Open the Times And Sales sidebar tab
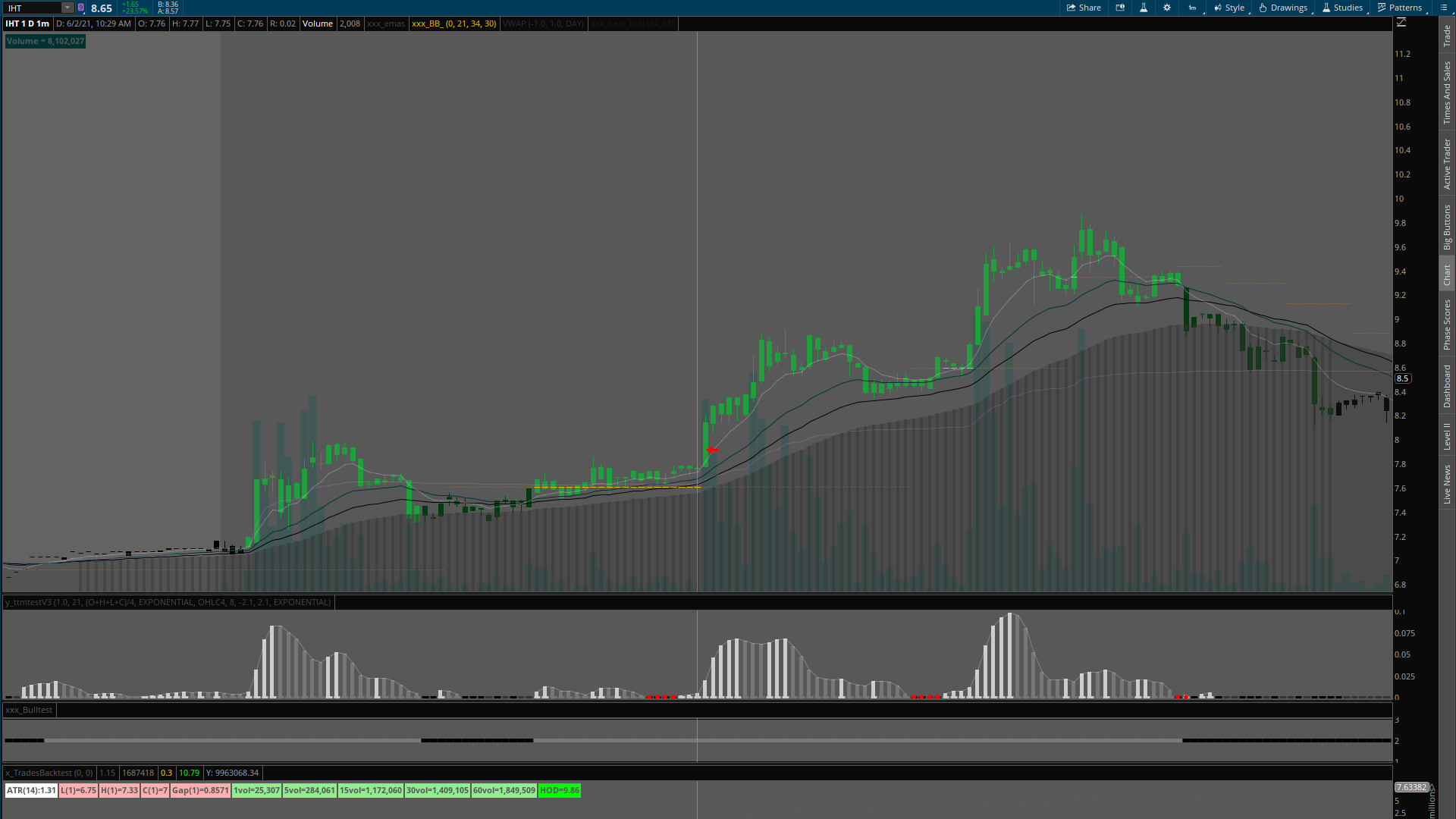Image resolution: width=1456 pixels, height=819 pixels. pyautogui.click(x=1447, y=93)
